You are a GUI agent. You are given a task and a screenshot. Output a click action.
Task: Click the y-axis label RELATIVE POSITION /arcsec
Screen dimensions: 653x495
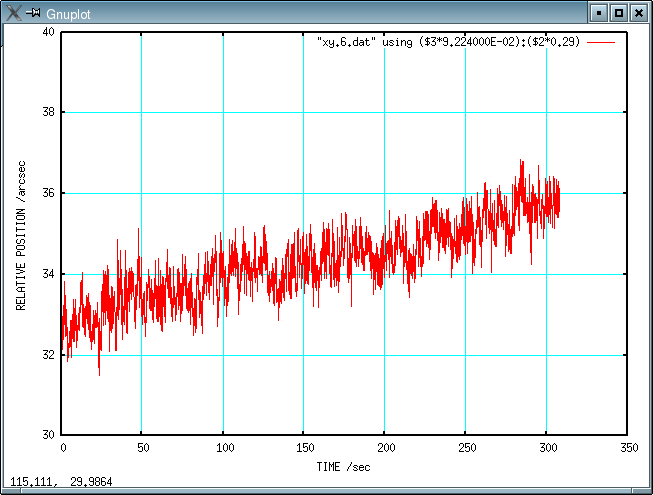21,236
